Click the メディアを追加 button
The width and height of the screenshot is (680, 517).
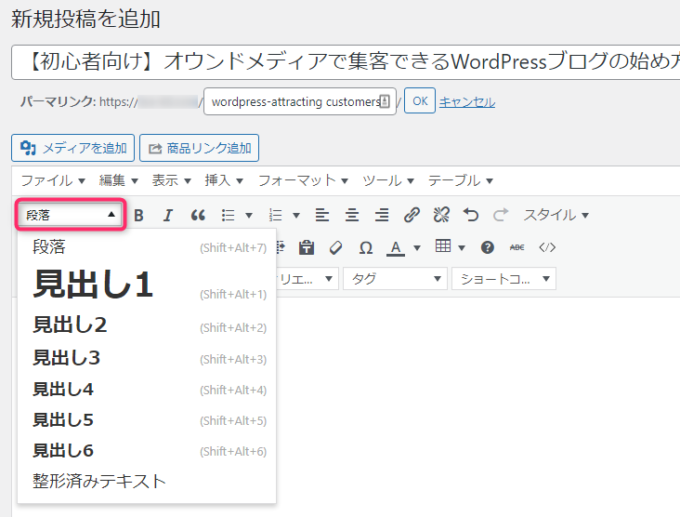click(73, 148)
